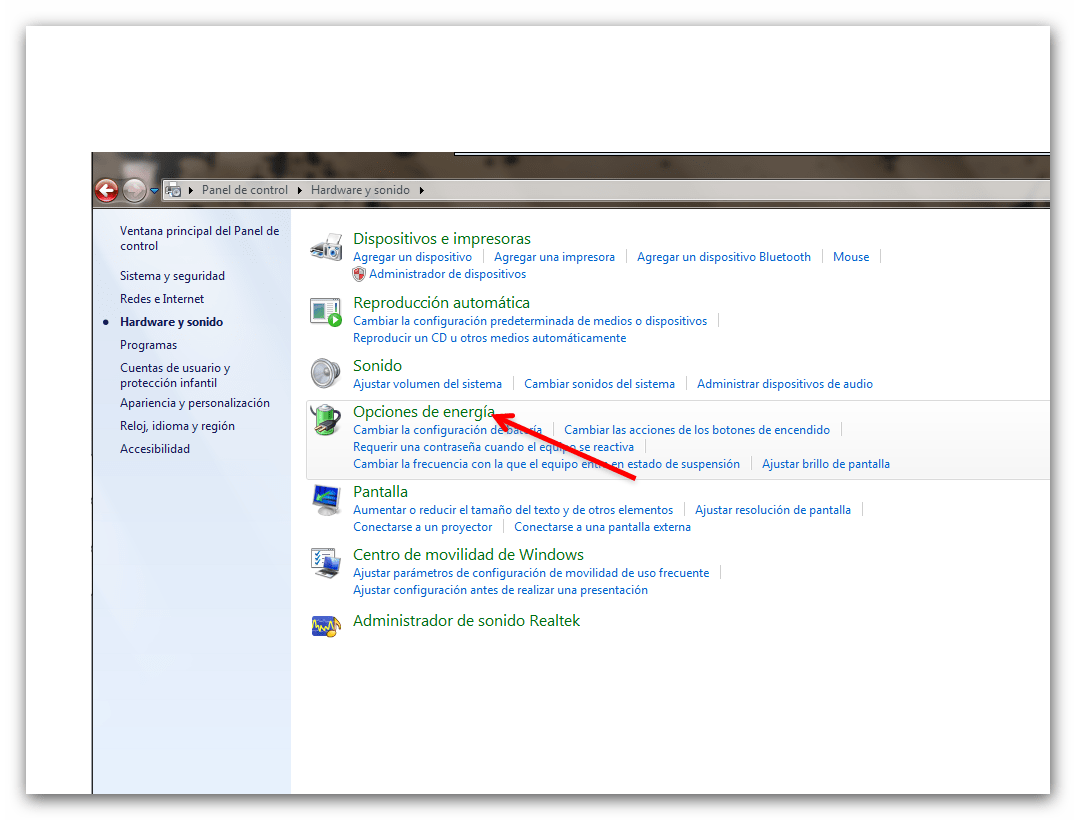Click the grey Forward arrow button

coord(134,190)
